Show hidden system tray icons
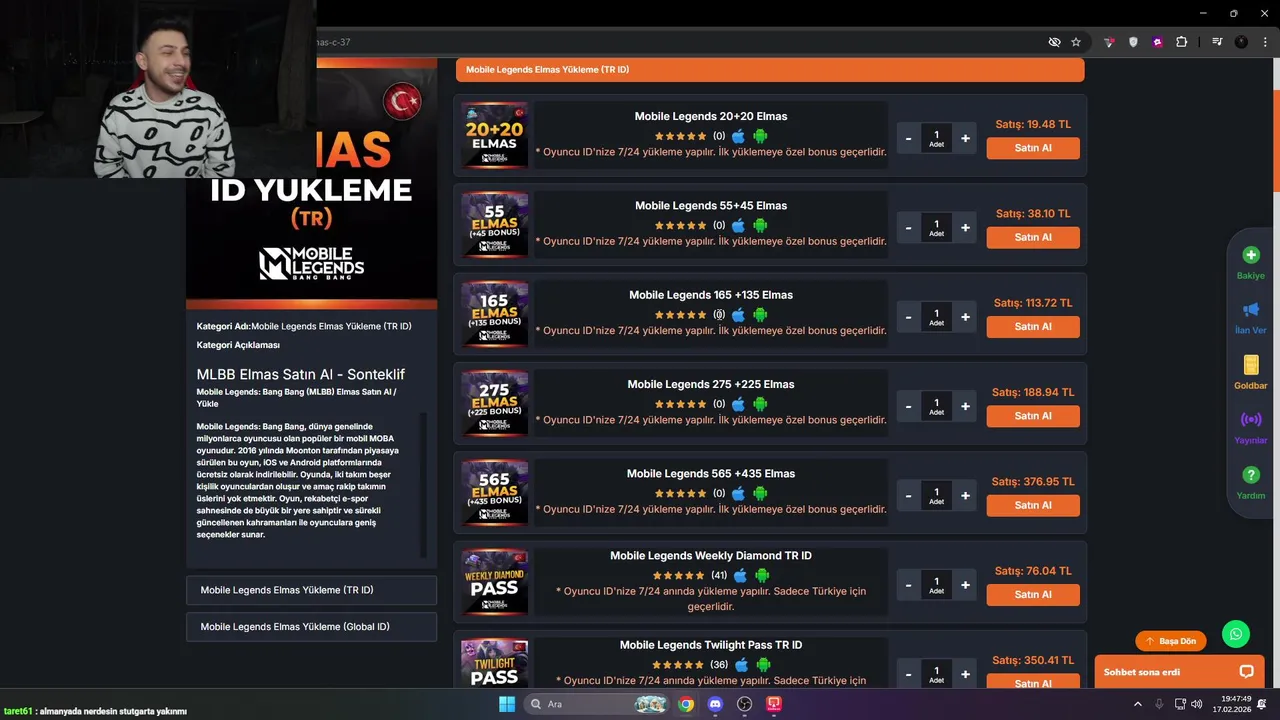Screen dimensions: 1280x720 (x=1138, y=704)
